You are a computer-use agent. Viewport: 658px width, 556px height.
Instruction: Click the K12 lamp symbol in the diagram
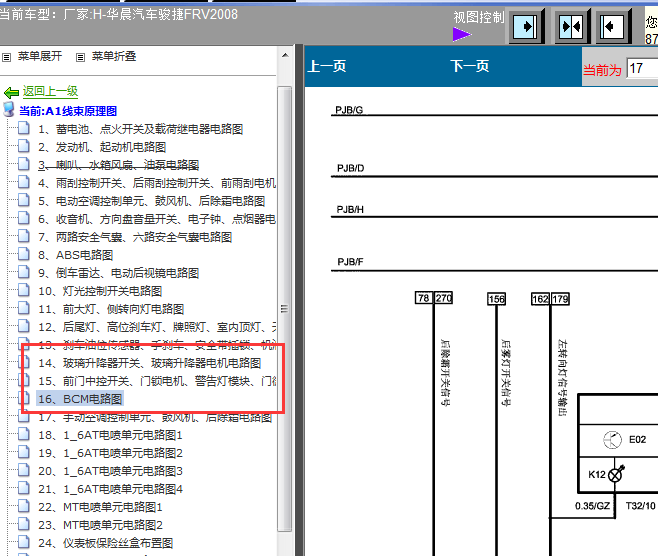615,475
